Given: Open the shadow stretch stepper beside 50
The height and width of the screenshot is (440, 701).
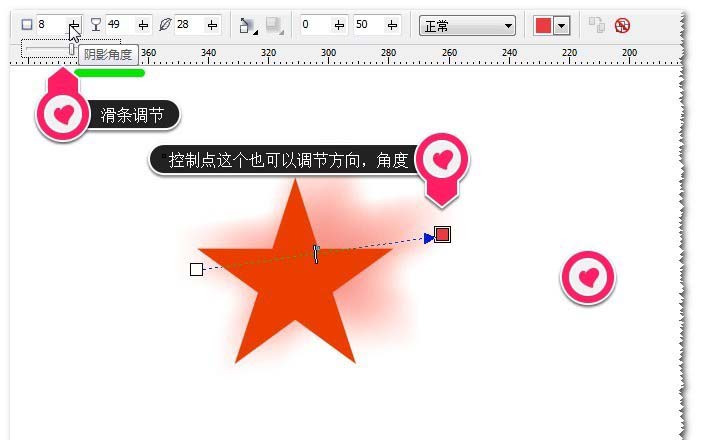Looking at the screenshot, I should (x=392, y=25).
